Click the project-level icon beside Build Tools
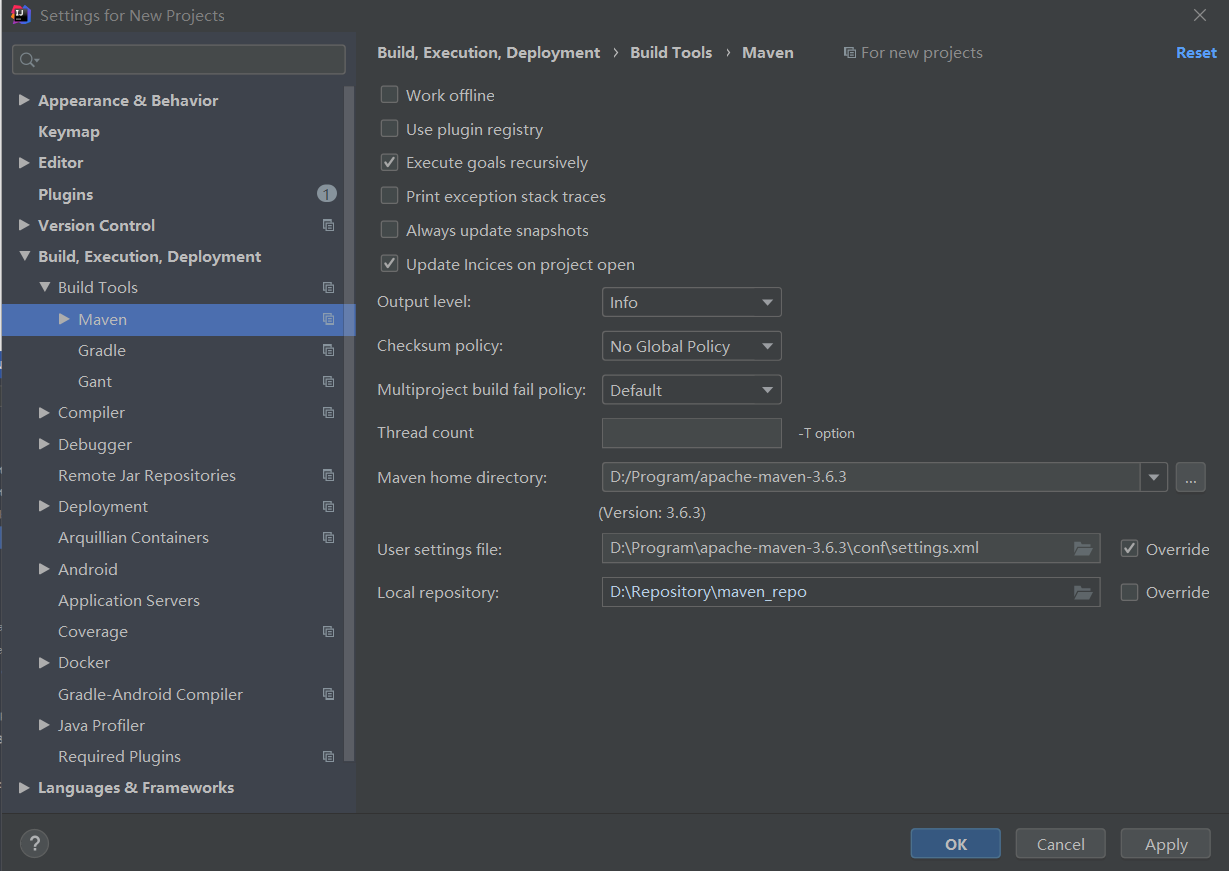 click(328, 287)
